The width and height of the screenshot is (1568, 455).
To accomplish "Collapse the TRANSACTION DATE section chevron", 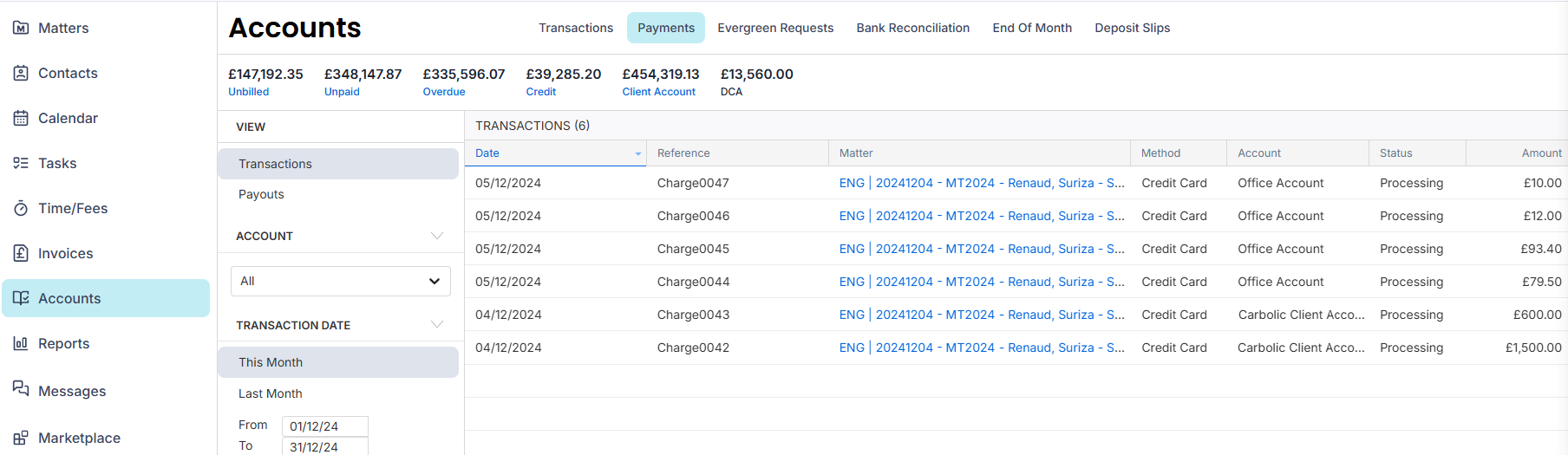I will [437, 324].
